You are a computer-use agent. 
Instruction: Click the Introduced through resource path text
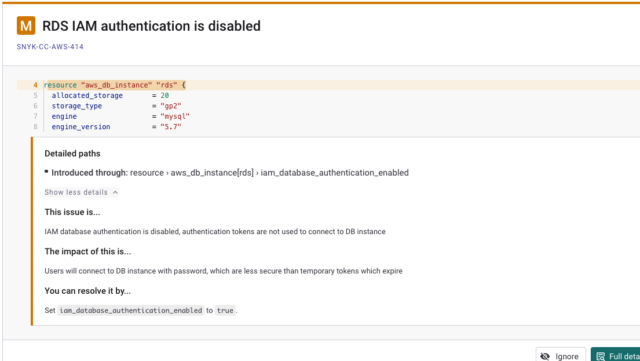269,173
